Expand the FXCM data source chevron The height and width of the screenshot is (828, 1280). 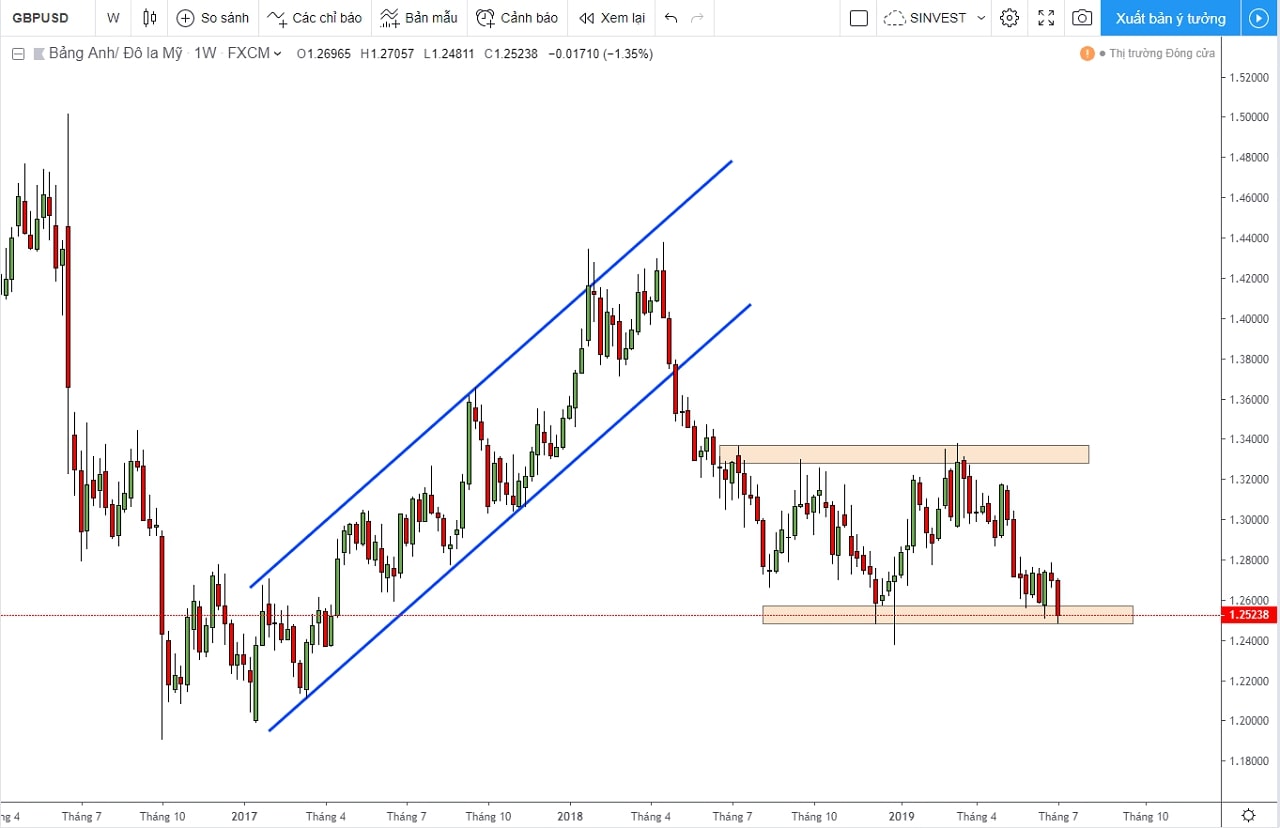(x=277, y=54)
